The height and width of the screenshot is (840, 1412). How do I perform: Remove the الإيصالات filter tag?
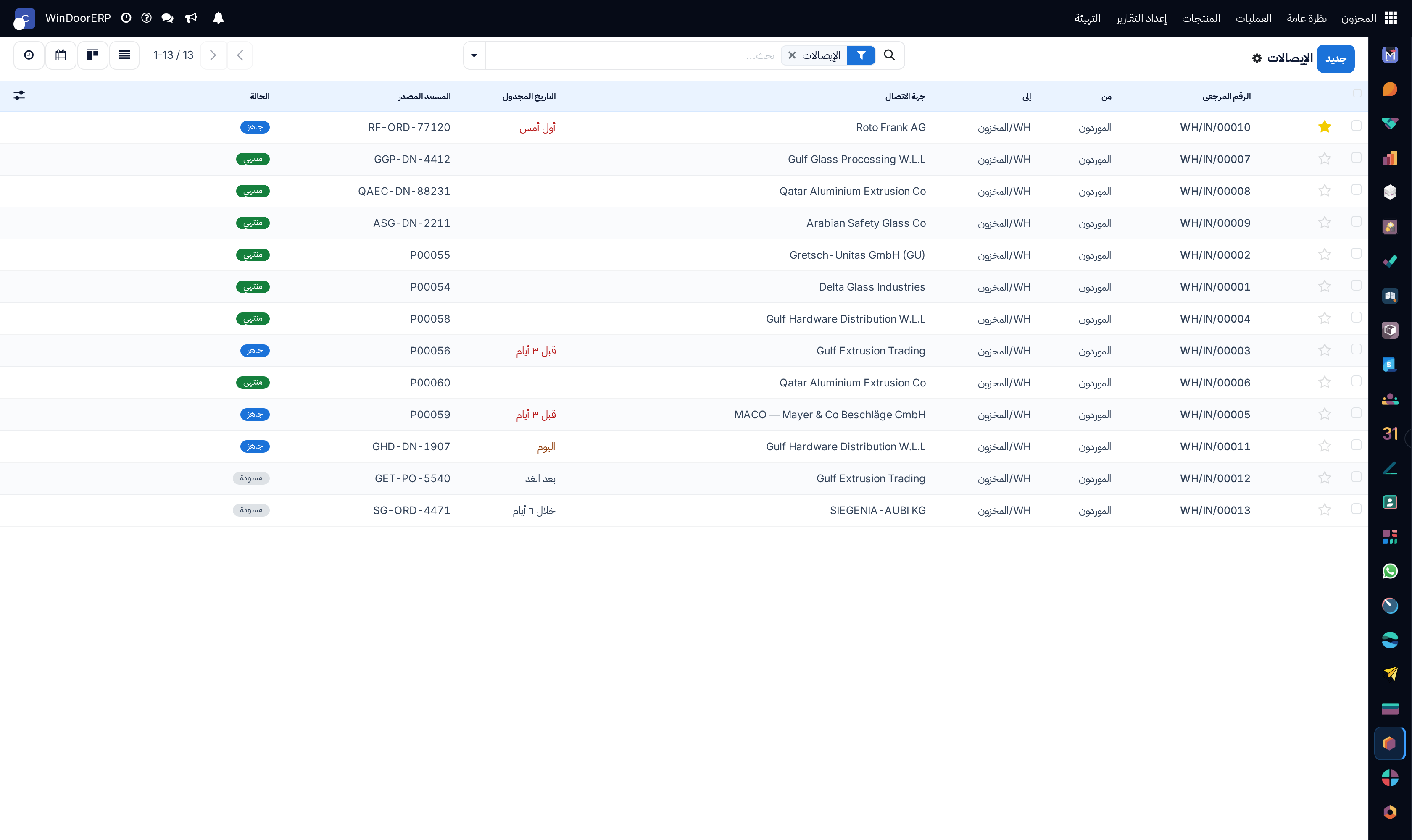[792, 55]
